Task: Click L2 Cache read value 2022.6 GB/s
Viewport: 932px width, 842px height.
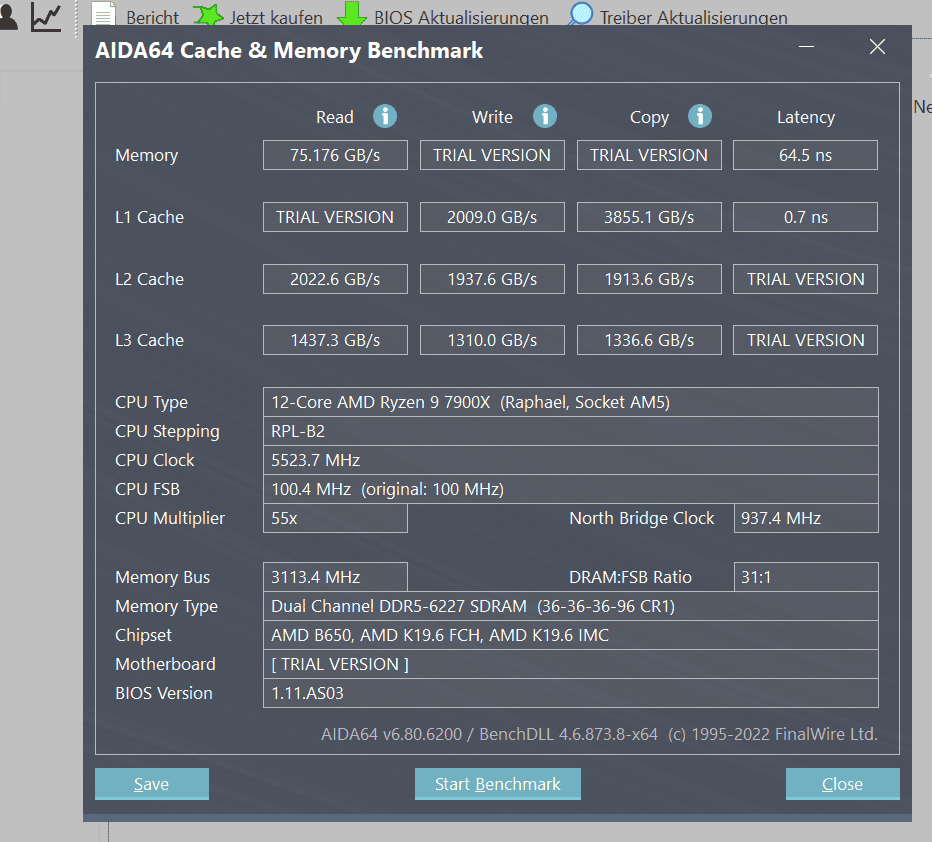Action: pyautogui.click(x=335, y=279)
